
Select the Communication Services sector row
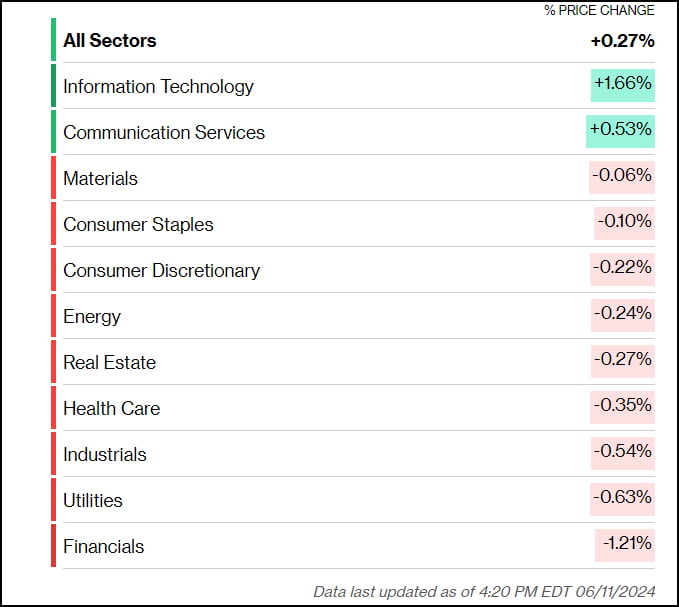pos(164,133)
